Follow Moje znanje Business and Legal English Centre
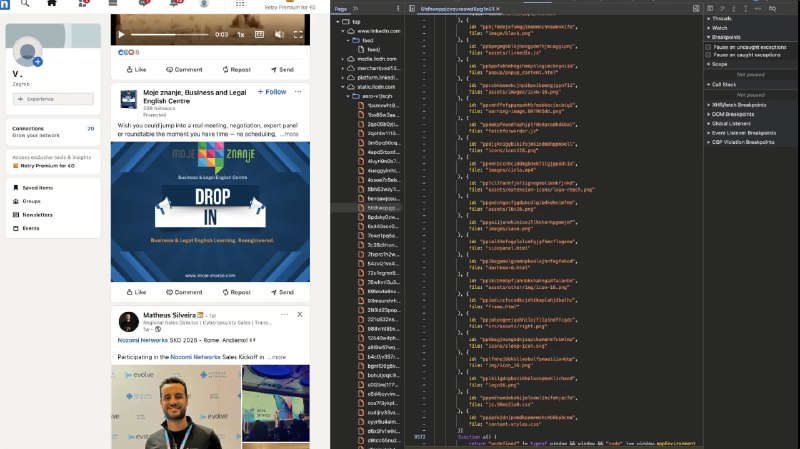The width and height of the screenshot is (800, 449). tap(272, 92)
